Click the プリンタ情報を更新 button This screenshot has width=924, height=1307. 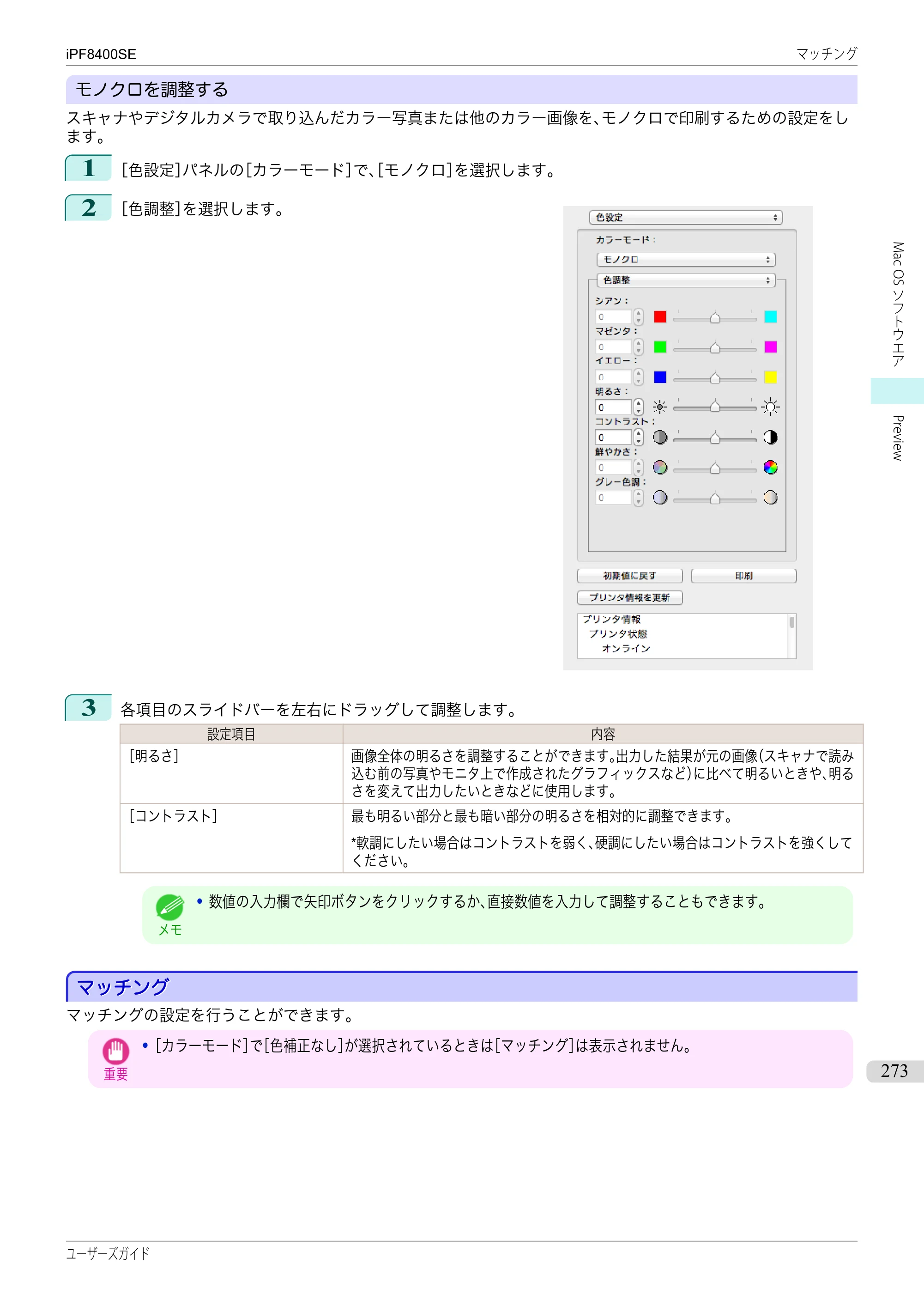tap(630, 597)
